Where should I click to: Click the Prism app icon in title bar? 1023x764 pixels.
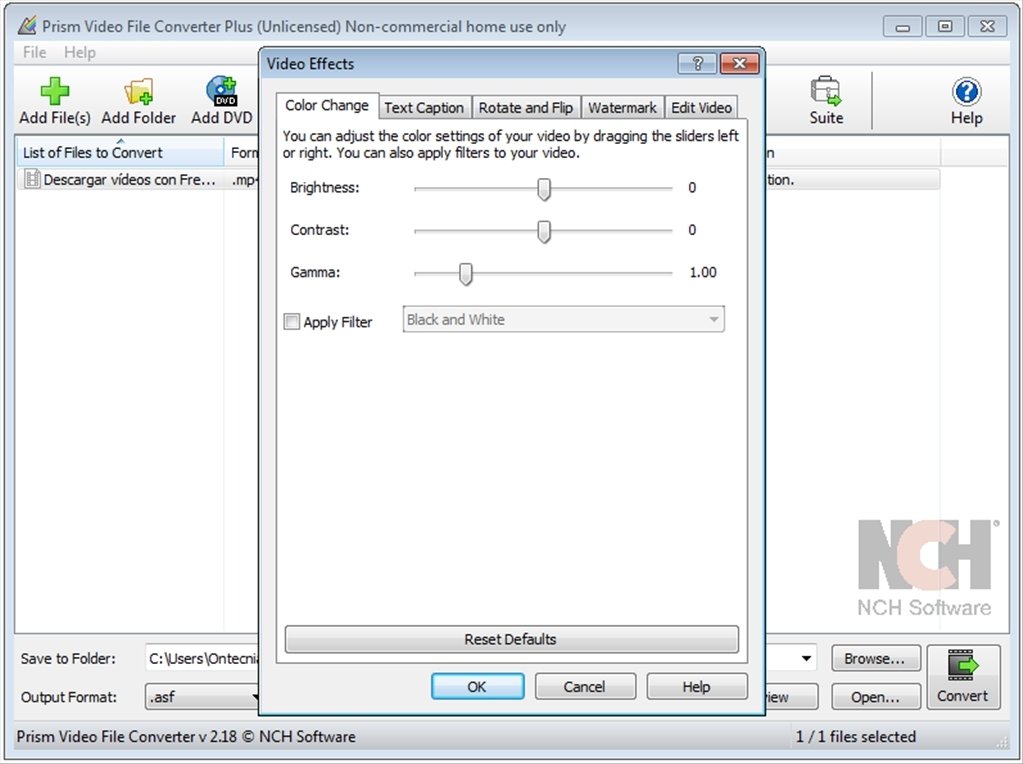coord(27,26)
